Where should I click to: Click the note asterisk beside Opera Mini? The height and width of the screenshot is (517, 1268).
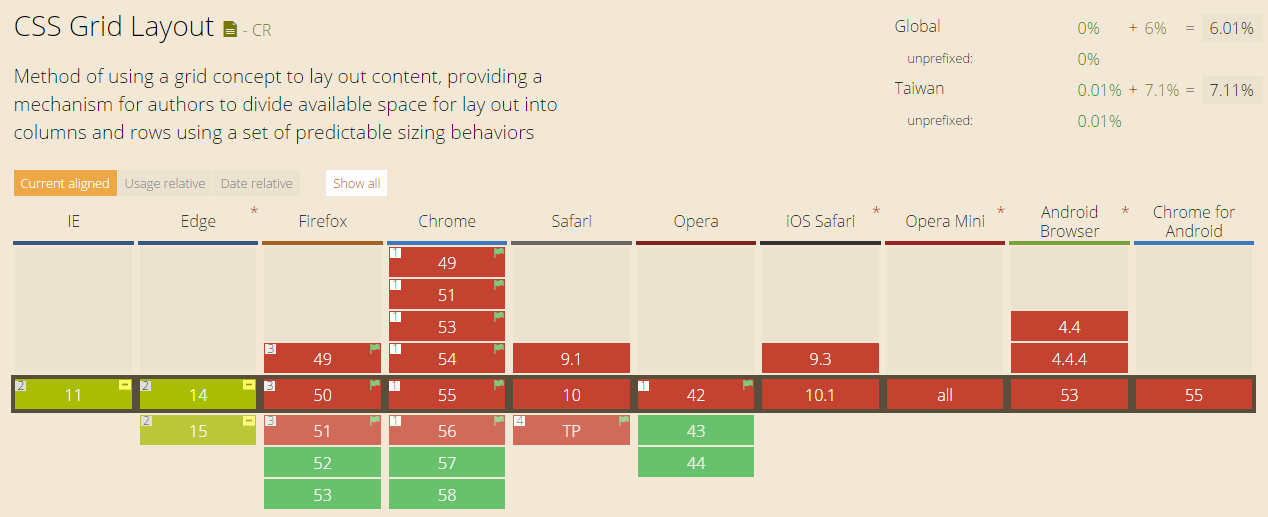(1001, 212)
